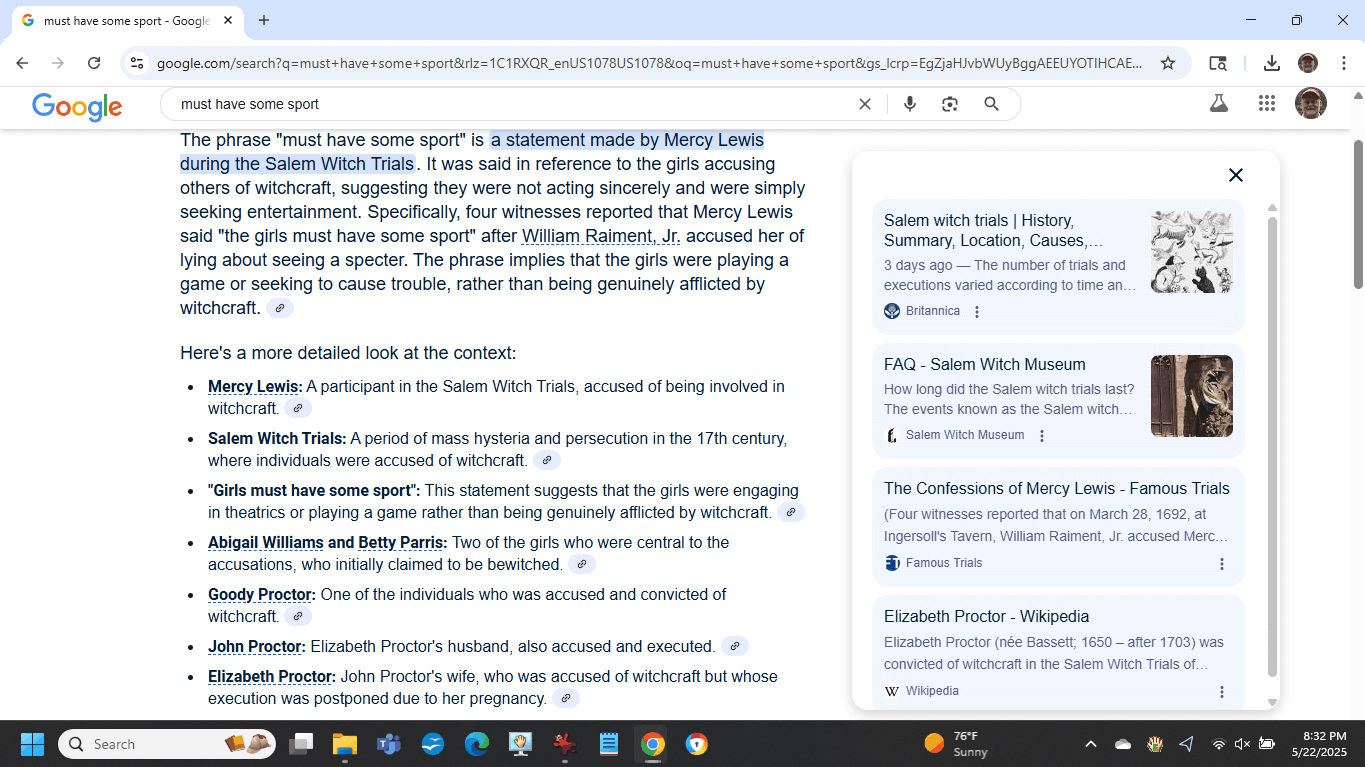
Task: Open clock and date 8:32 PM
Action: (1319, 744)
